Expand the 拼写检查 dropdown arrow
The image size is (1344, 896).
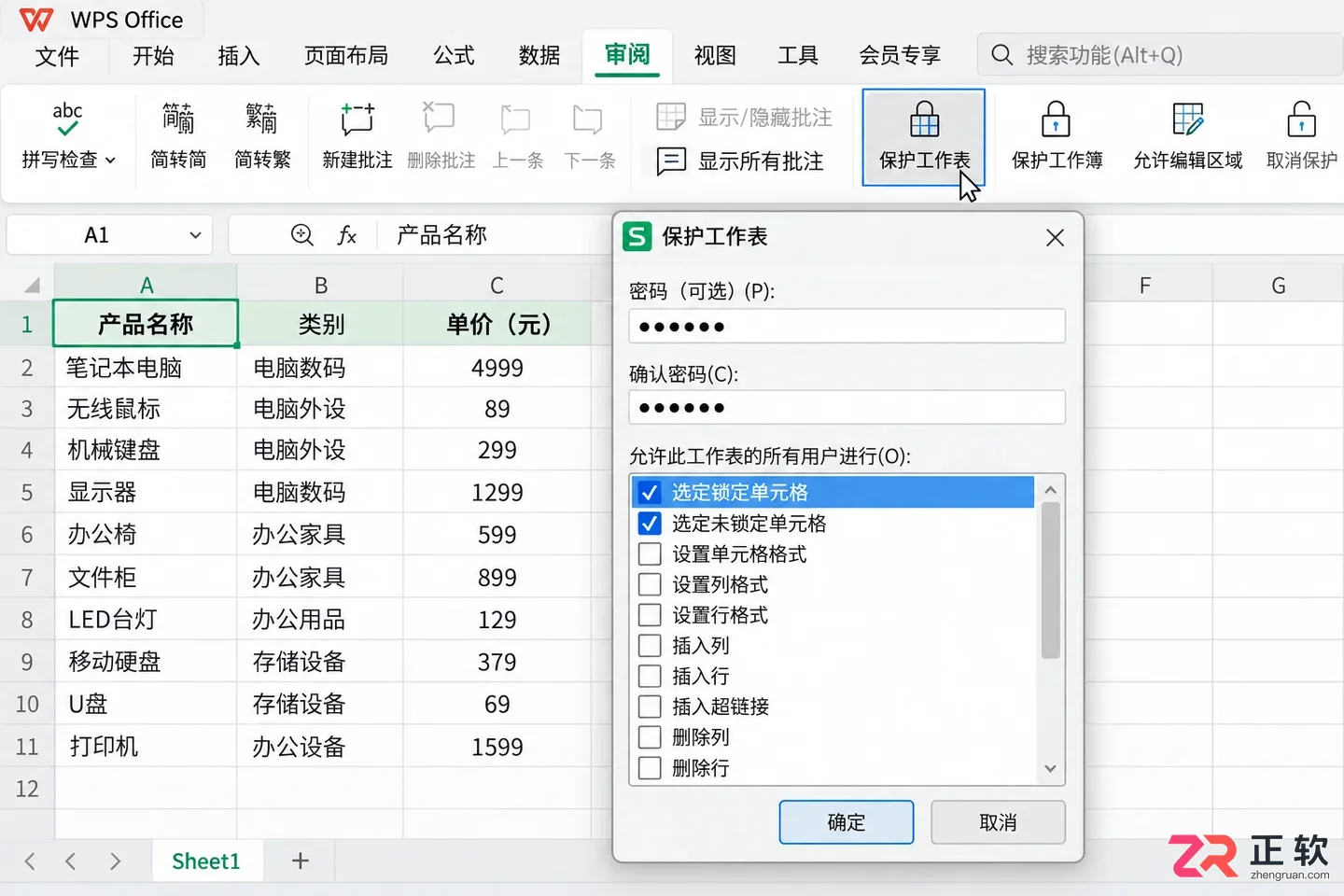coord(110,161)
